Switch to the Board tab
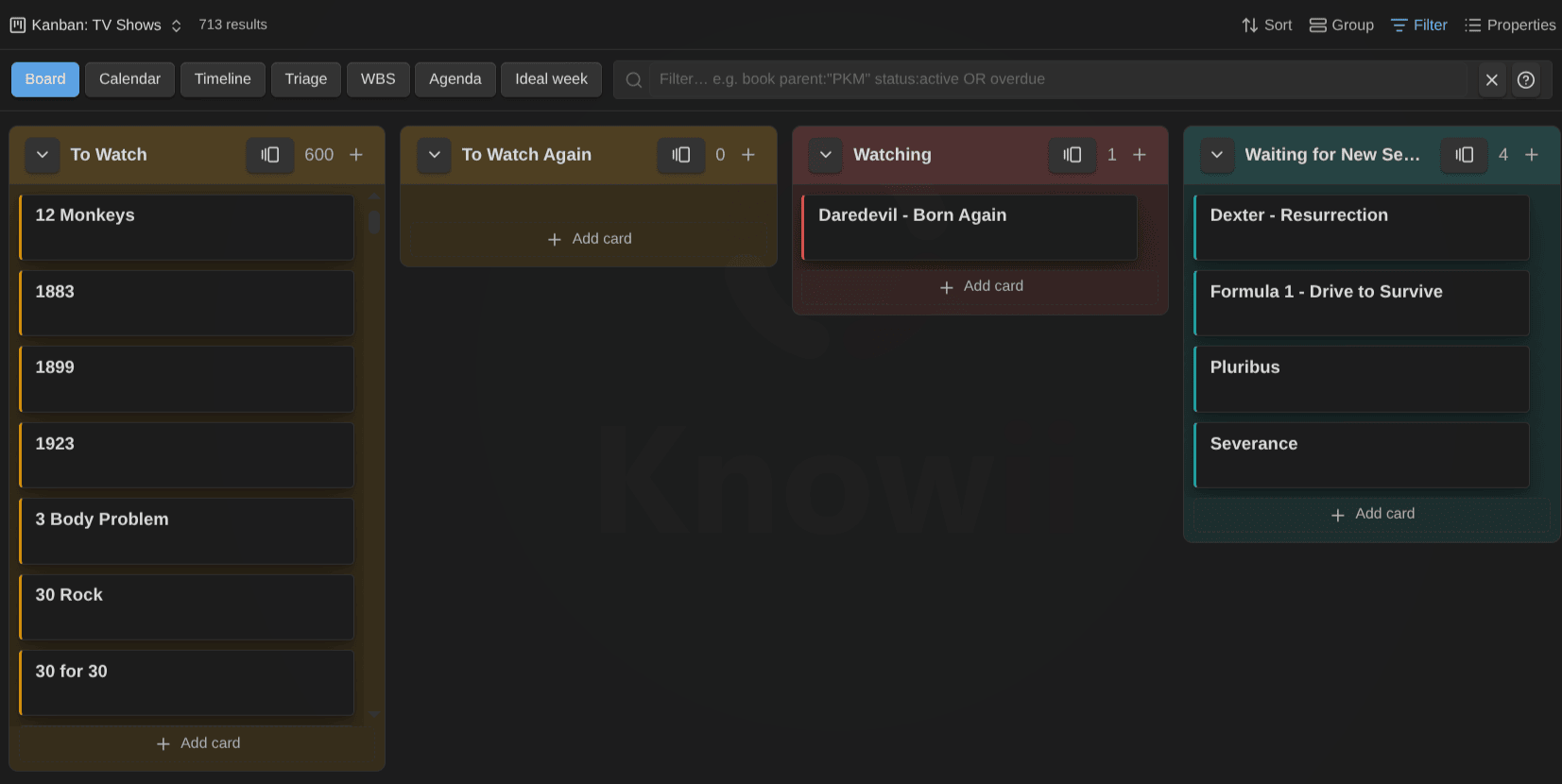This screenshot has height=784, width=1562. 45,79
